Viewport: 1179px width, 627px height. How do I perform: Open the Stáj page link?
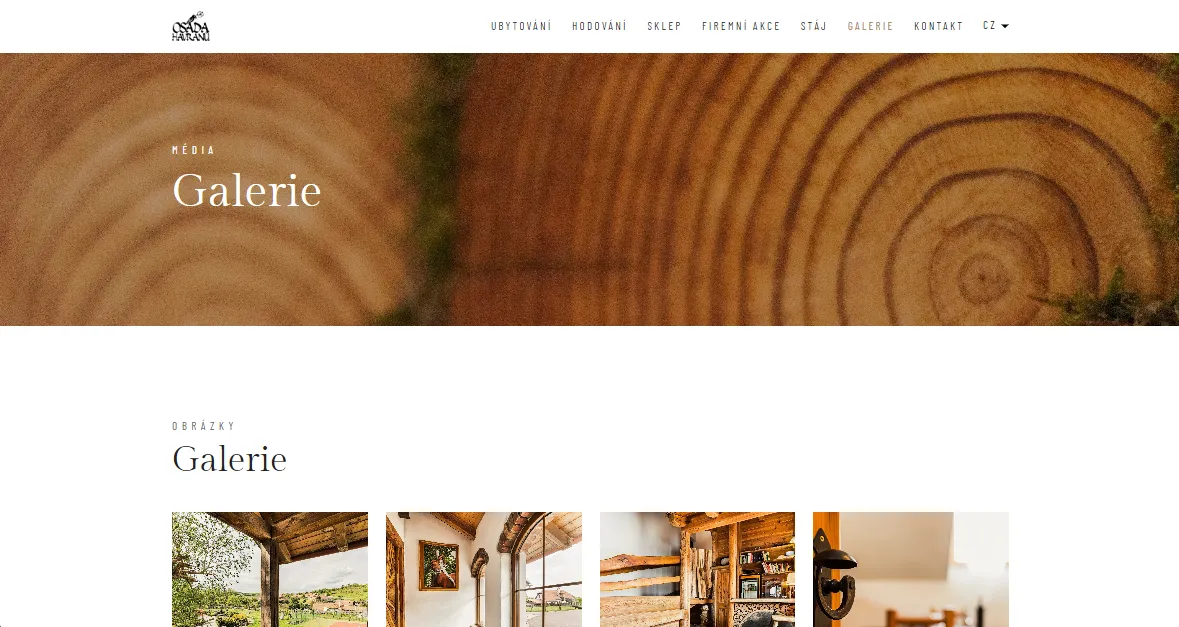[x=814, y=26]
